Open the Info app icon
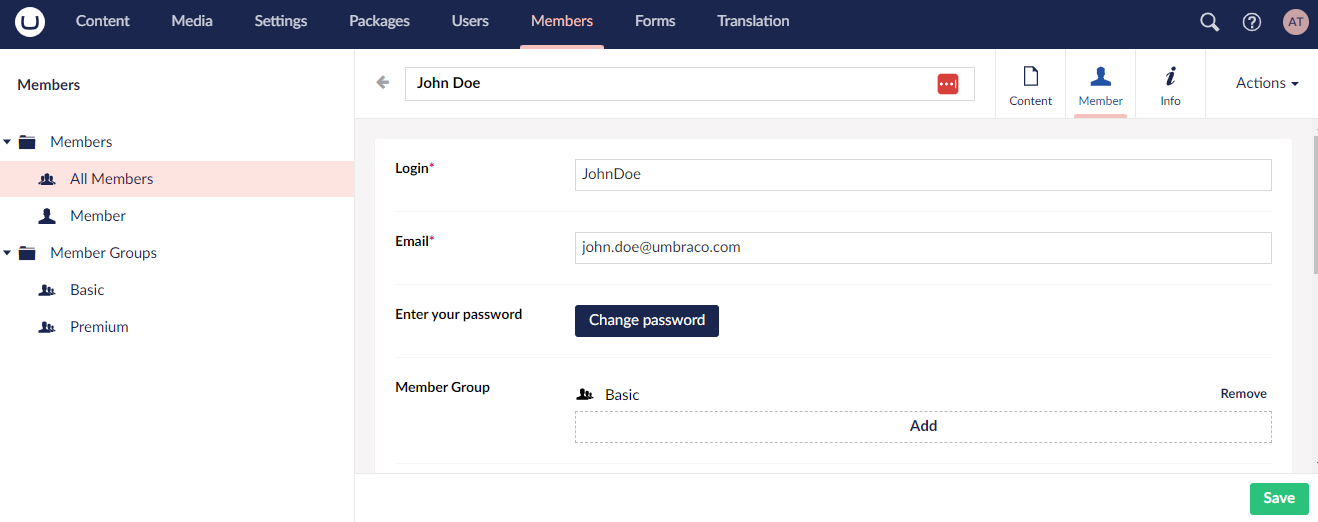Image resolution: width=1318 pixels, height=522 pixels. click(x=1170, y=85)
